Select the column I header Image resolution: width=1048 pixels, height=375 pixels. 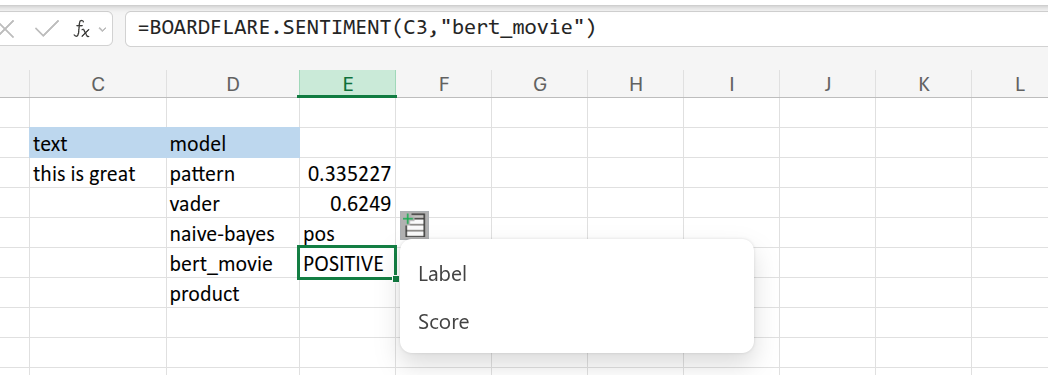731,84
